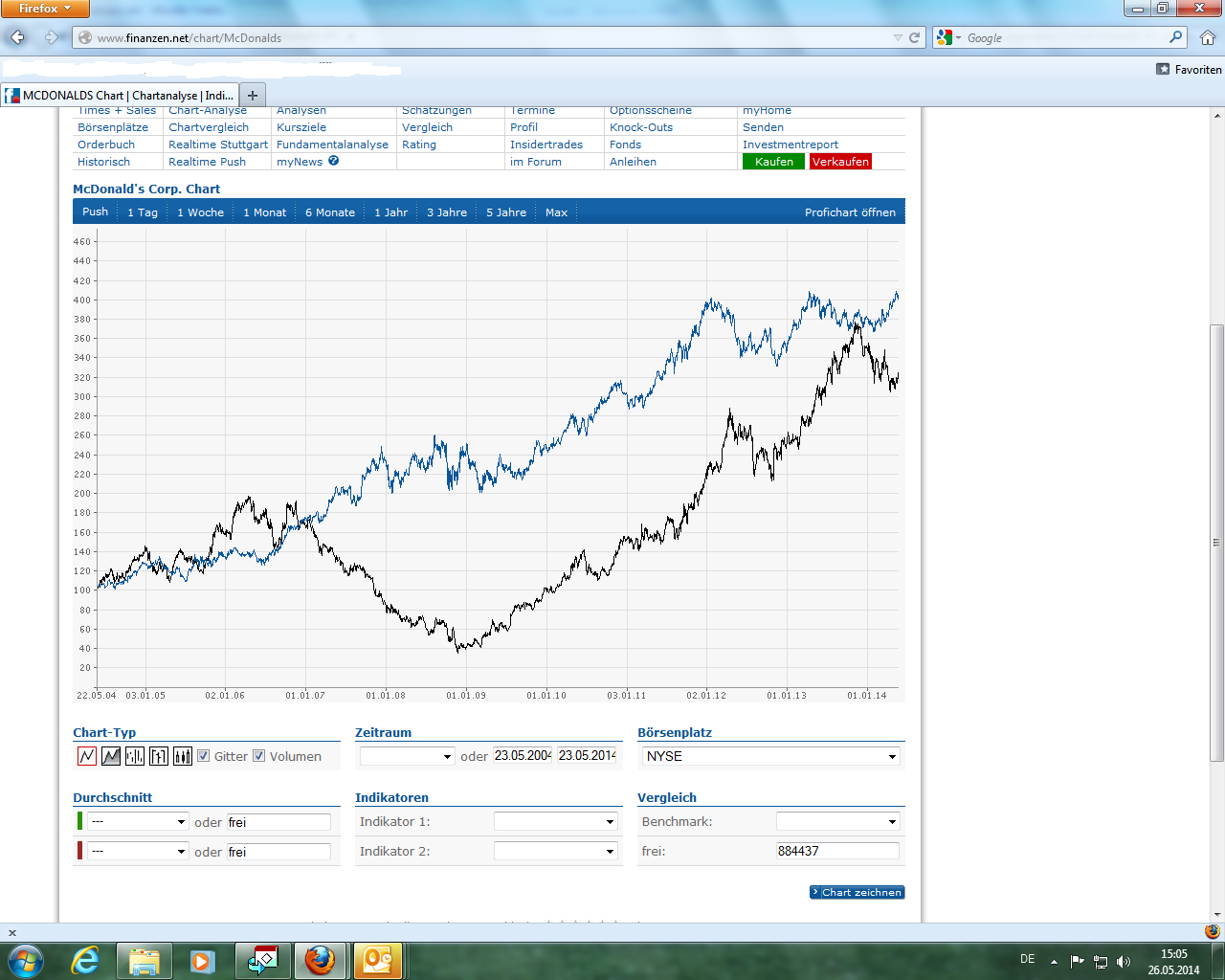Click the Firefox home icon
Screen dimensions: 1225x980
tap(1207, 38)
